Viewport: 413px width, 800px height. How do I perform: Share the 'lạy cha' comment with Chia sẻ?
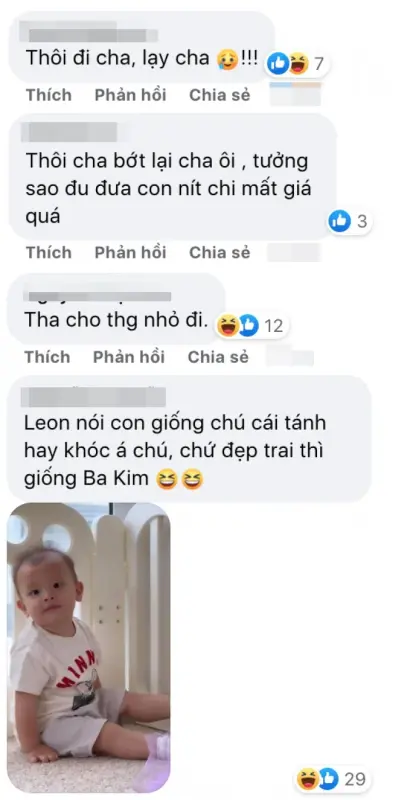[x=220, y=95]
